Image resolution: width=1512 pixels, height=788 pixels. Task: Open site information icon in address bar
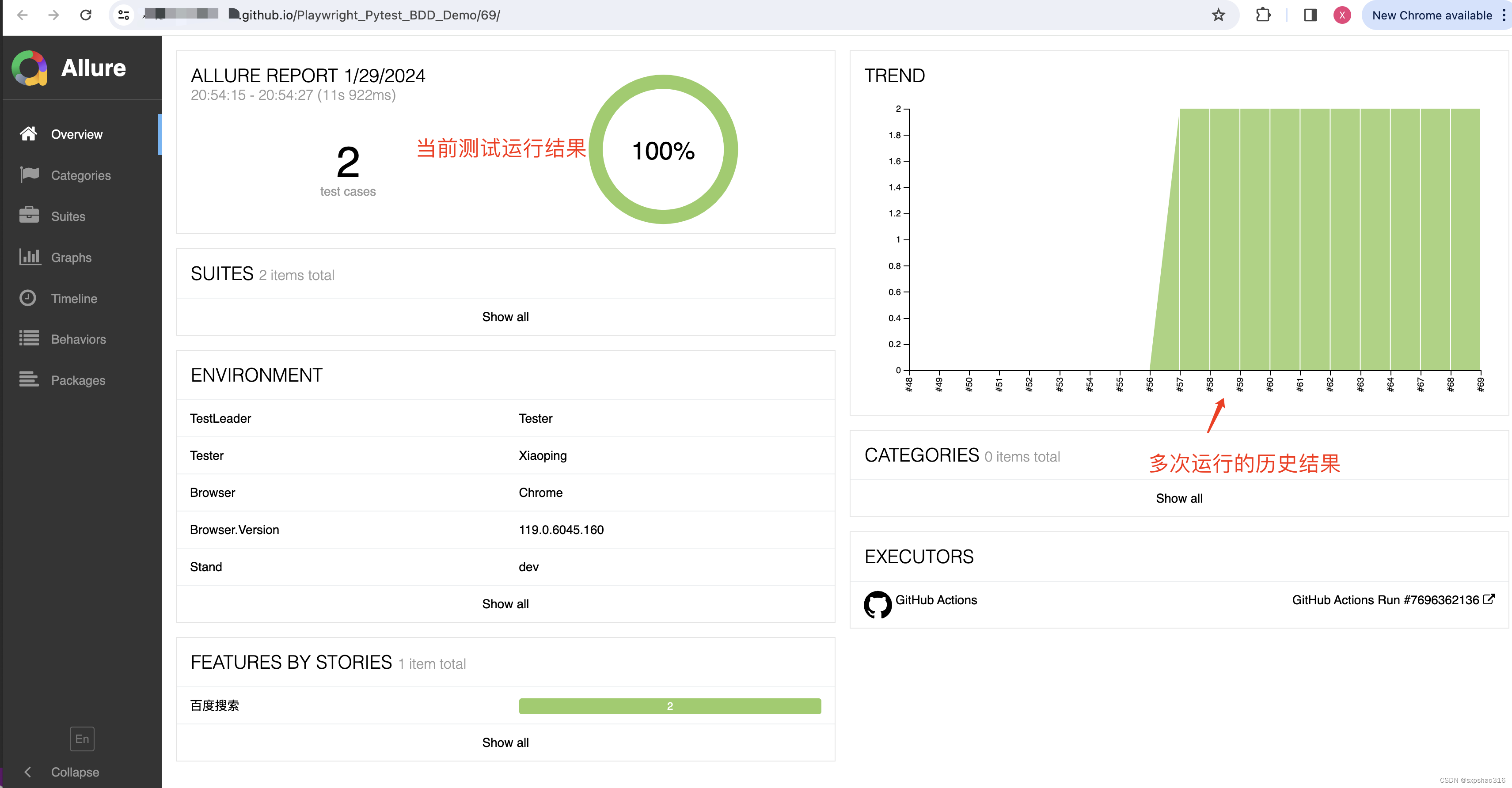point(124,15)
